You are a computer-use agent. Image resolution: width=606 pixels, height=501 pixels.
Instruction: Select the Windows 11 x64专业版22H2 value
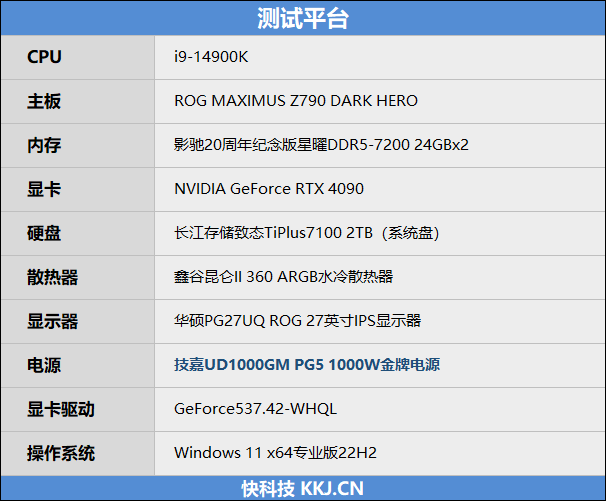click(275, 453)
